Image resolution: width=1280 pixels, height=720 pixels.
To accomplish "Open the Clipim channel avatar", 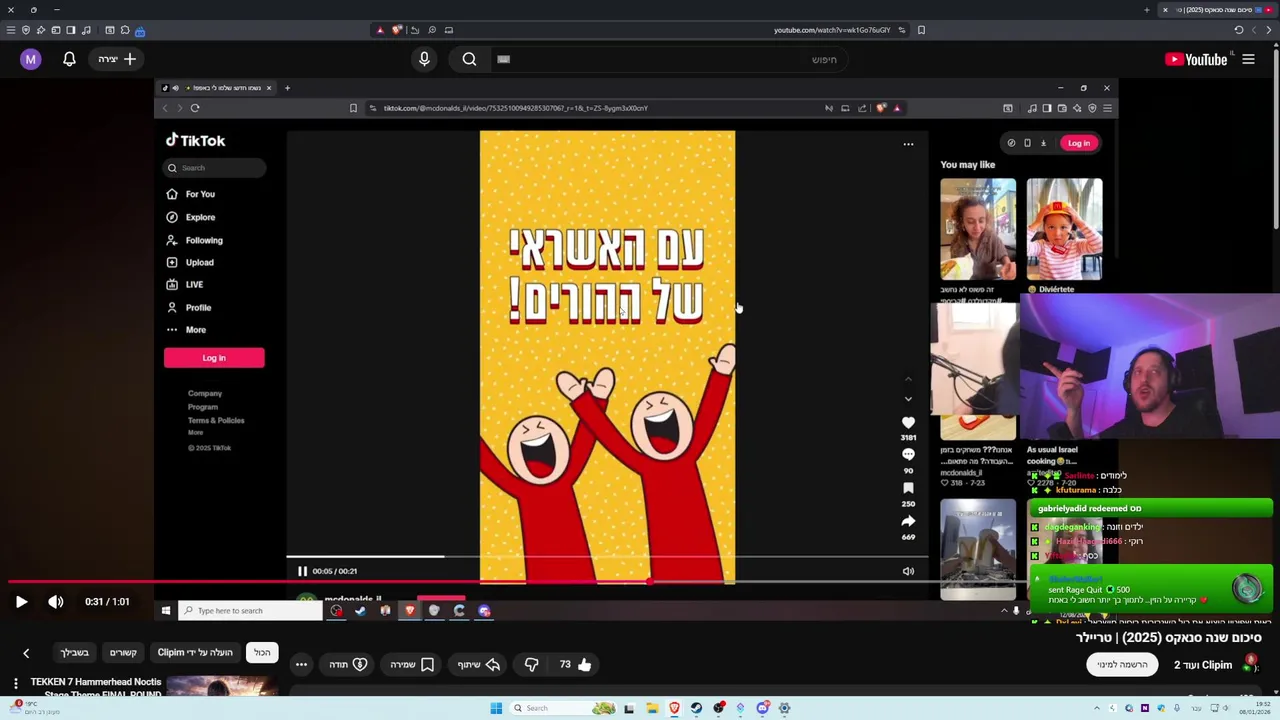I will click(1250, 664).
